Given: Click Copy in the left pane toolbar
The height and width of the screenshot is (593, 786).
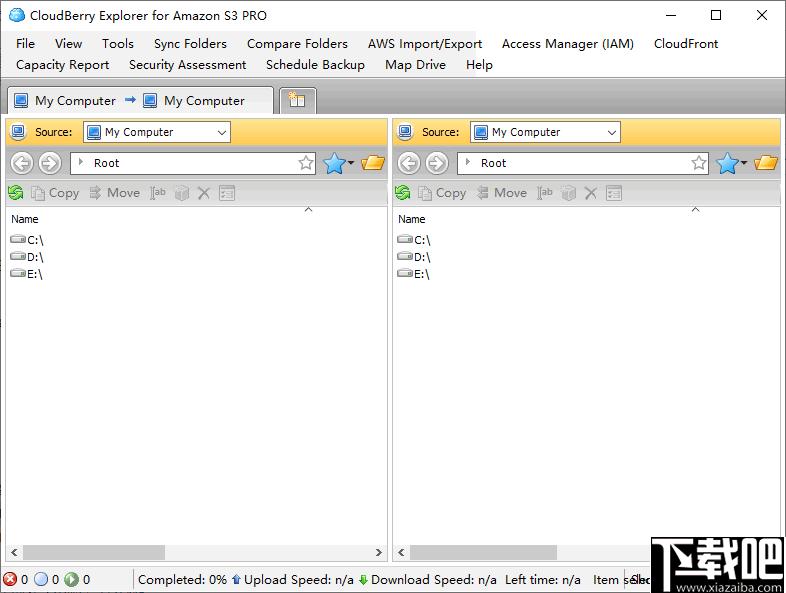Looking at the screenshot, I should [x=55, y=193].
